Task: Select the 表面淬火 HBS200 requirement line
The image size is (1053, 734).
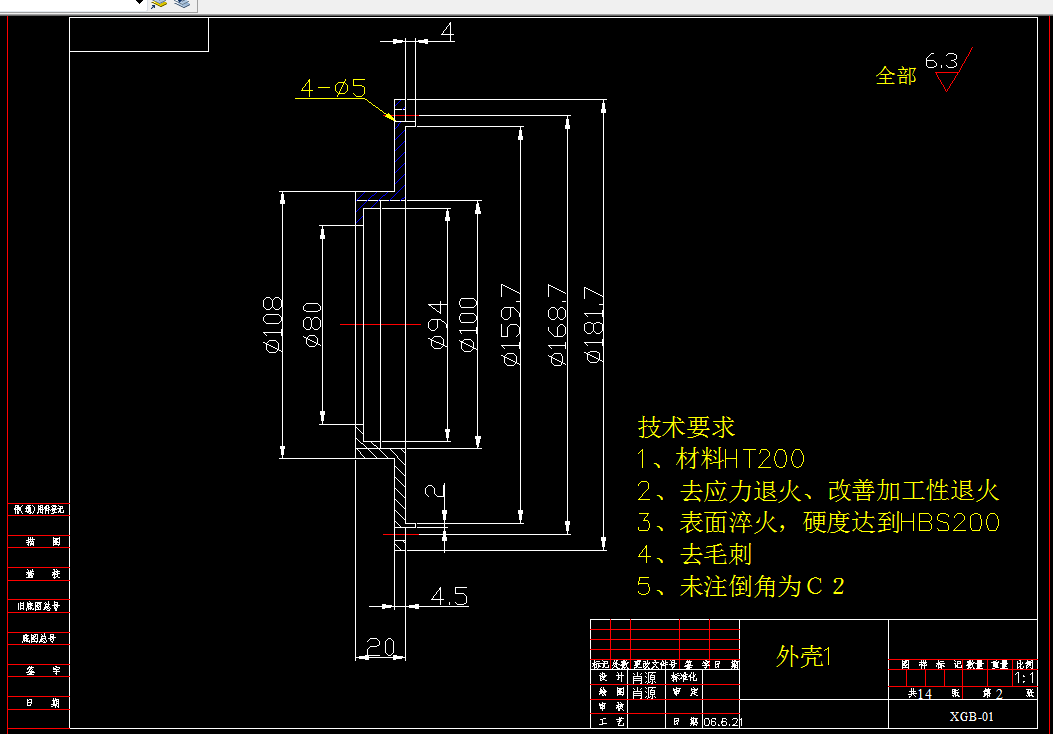Action: [819, 522]
